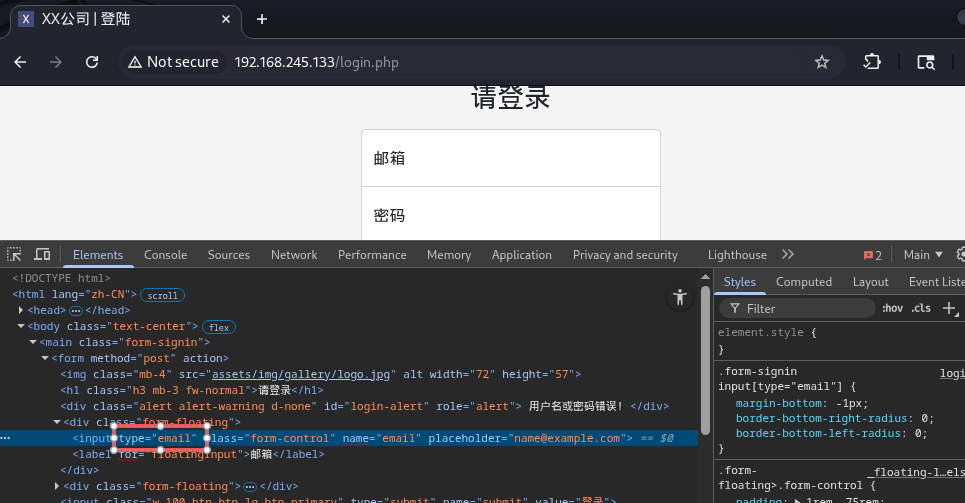Click the ellipsis inside the head element

[x=76, y=311]
